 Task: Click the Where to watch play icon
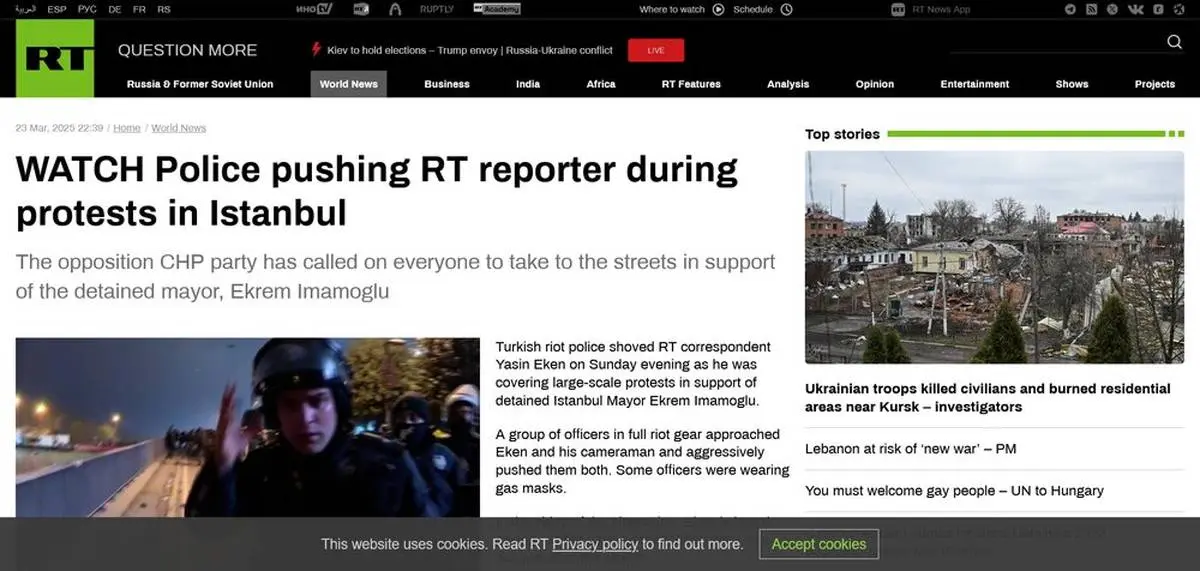[718, 9]
